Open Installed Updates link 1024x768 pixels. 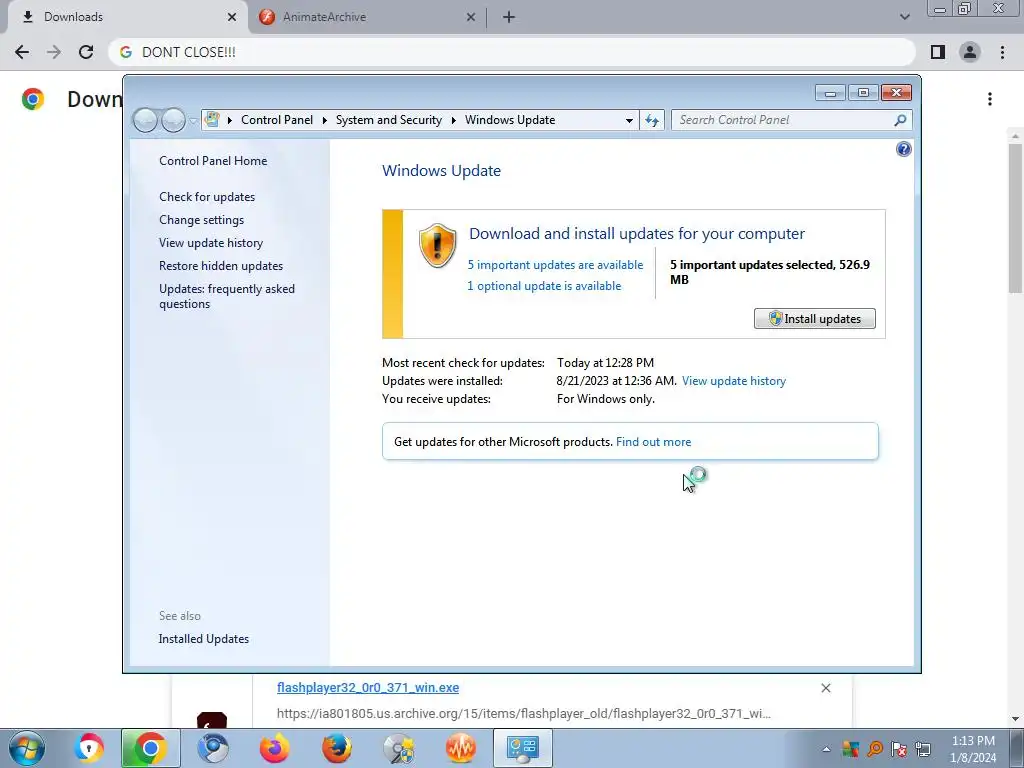tap(204, 639)
